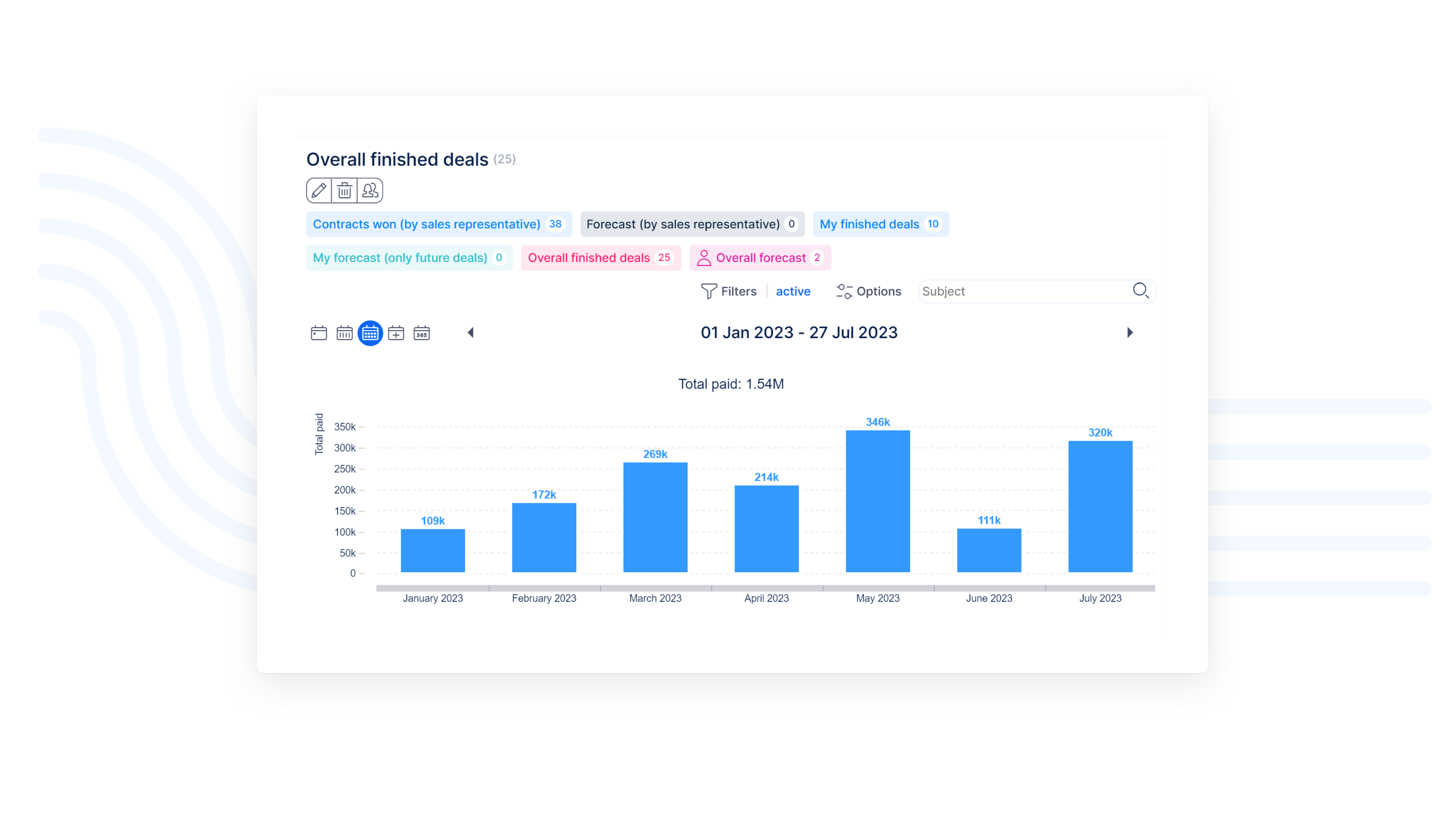The height and width of the screenshot is (816, 1456).
Task: Go to previous date range arrow
Action: coord(470,332)
